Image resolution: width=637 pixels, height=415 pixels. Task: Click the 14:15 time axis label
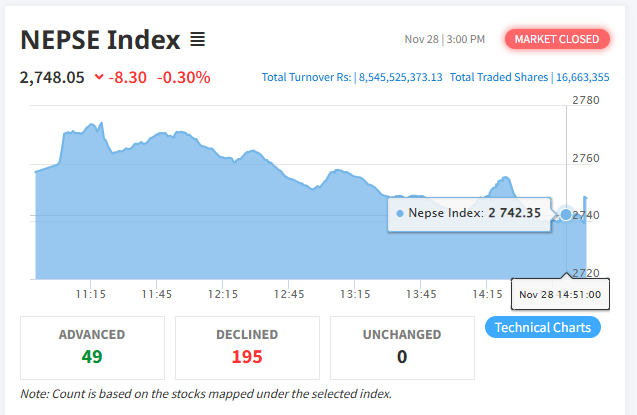(x=487, y=294)
